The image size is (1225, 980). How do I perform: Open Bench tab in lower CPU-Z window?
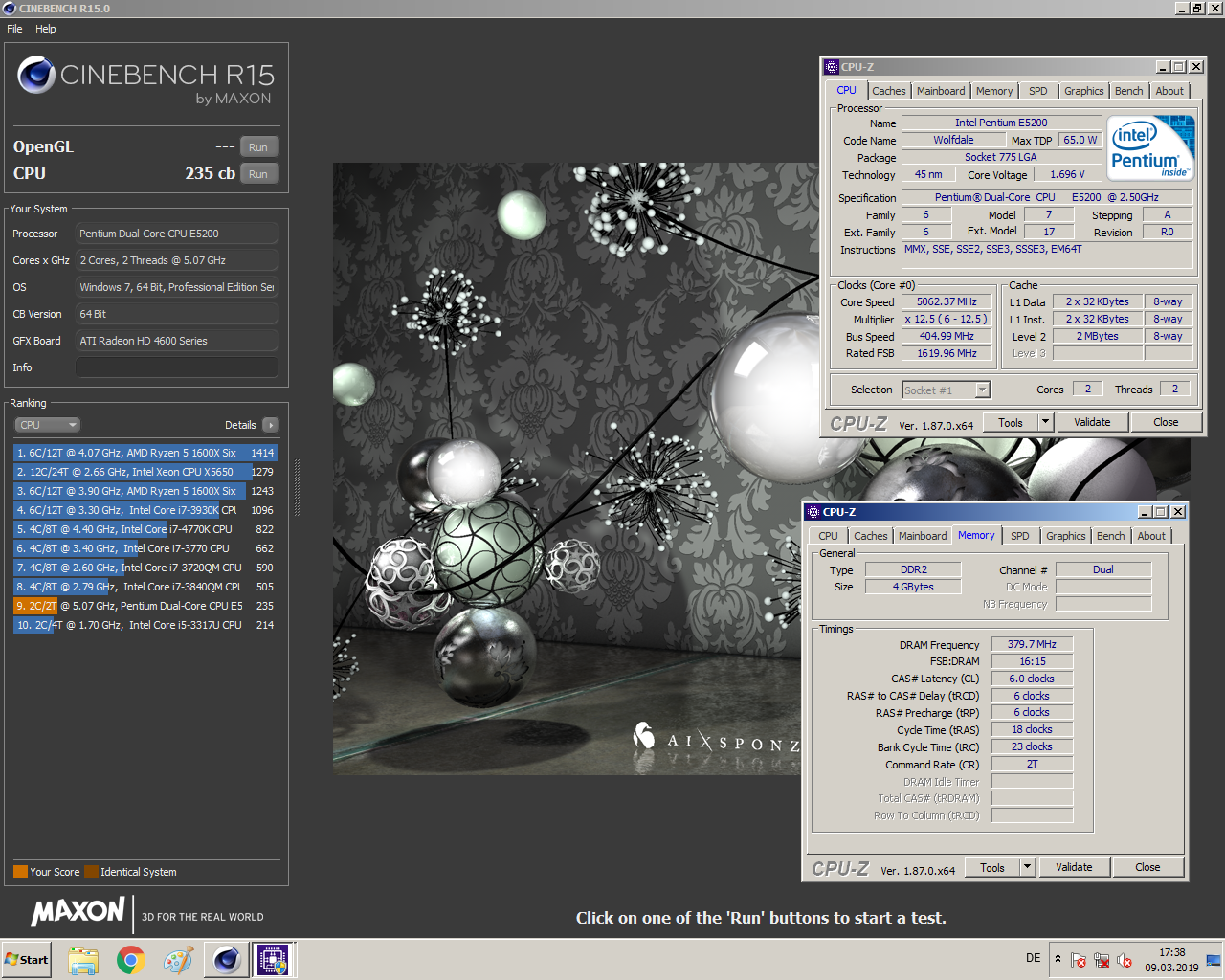1111,536
